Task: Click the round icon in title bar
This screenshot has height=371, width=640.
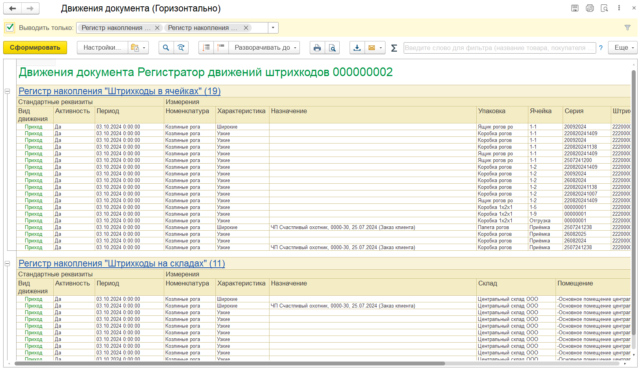Action: coord(589,8)
